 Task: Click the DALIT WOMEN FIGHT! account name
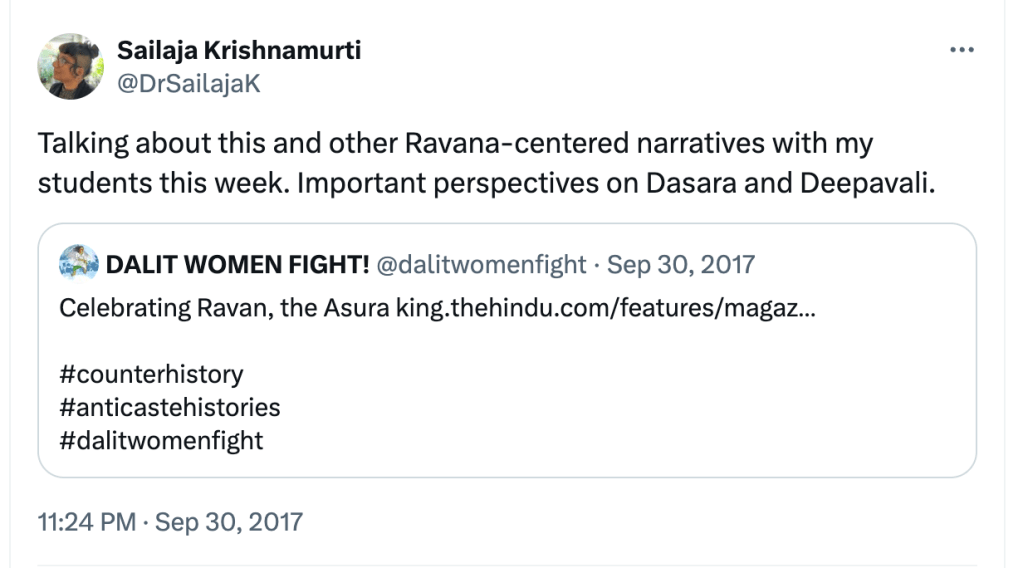coord(237,264)
